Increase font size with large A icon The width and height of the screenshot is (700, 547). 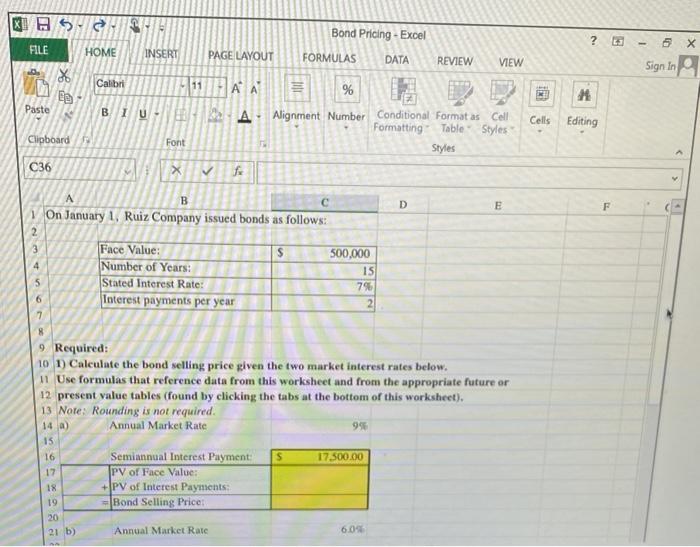pyautogui.click(x=237, y=88)
